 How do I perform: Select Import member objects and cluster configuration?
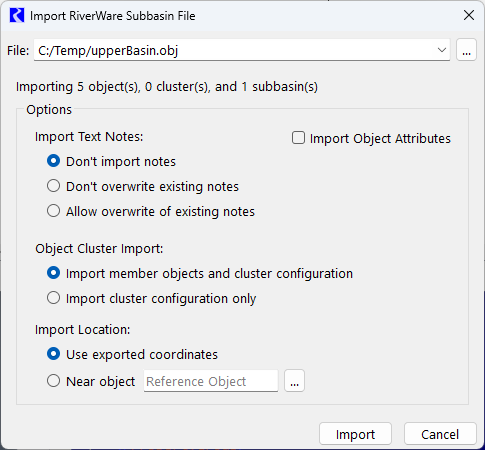(54, 273)
